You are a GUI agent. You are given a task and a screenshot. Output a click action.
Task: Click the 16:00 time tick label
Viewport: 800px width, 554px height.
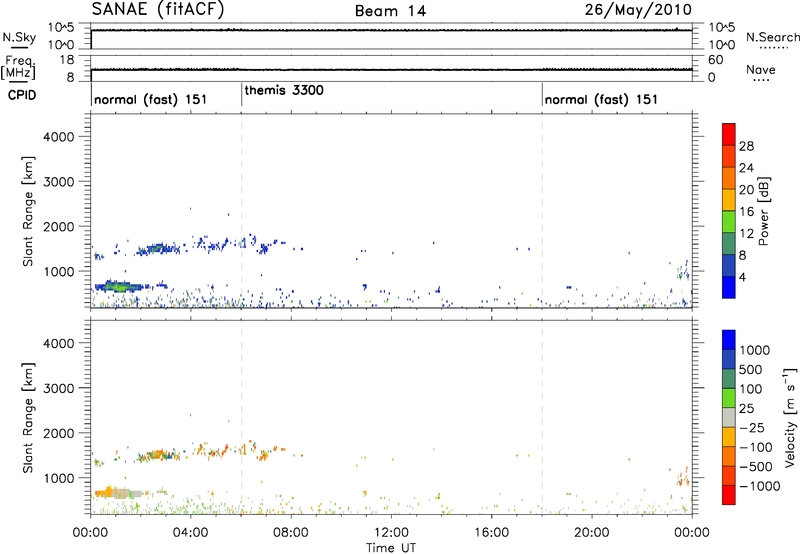pos(491,533)
